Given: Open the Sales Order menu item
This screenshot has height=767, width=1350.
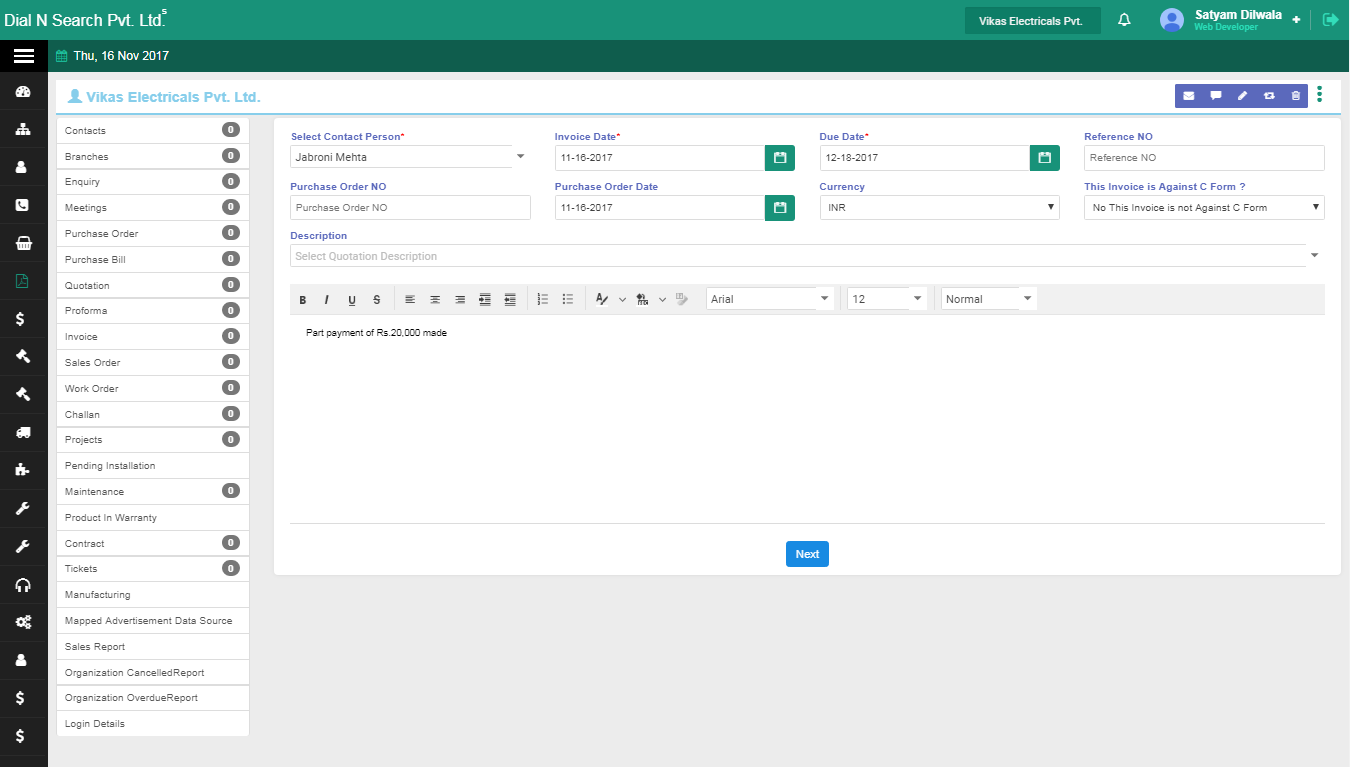Looking at the screenshot, I should coord(153,362).
